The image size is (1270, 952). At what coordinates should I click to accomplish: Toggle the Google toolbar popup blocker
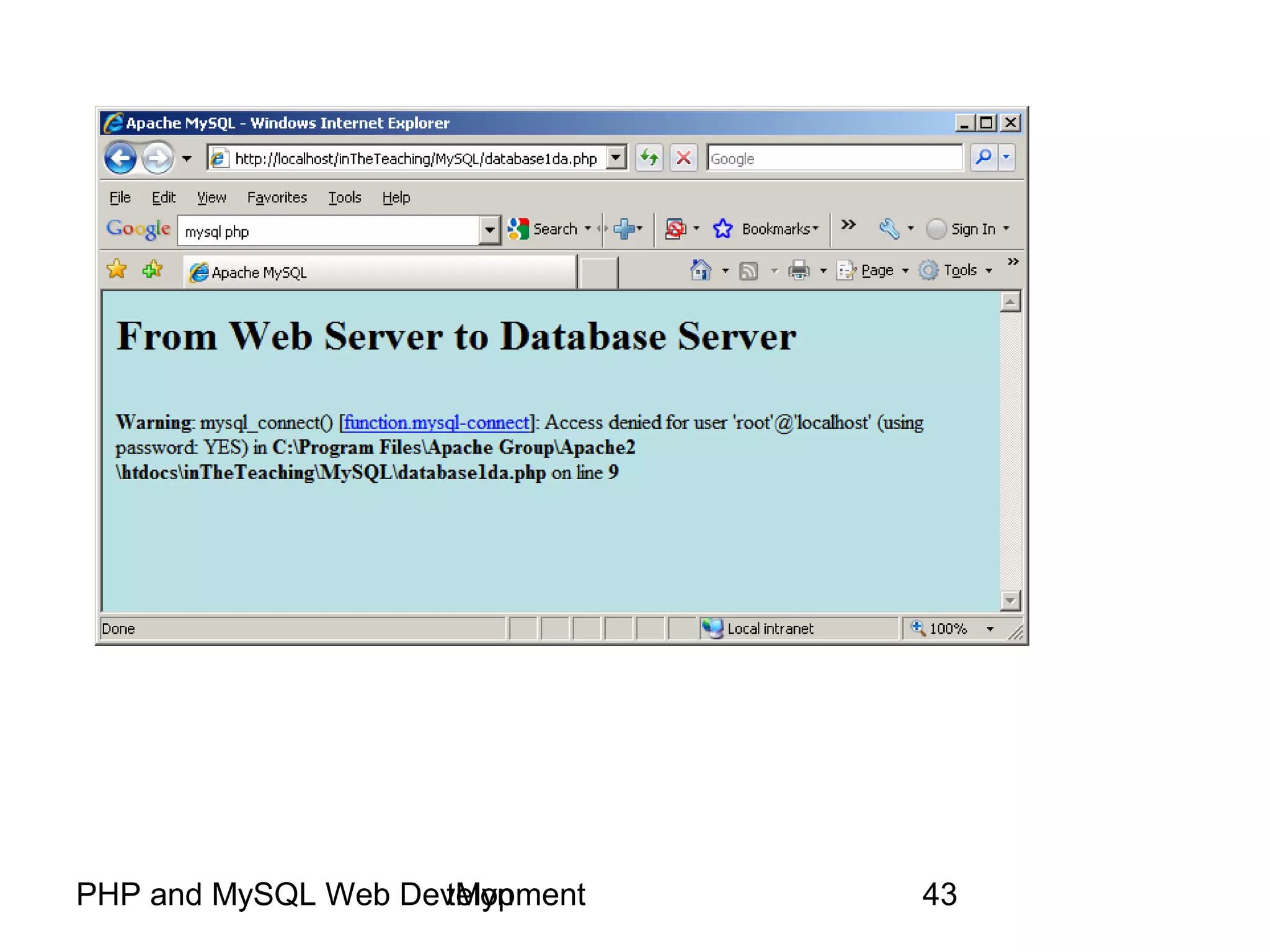pos(675,229)
